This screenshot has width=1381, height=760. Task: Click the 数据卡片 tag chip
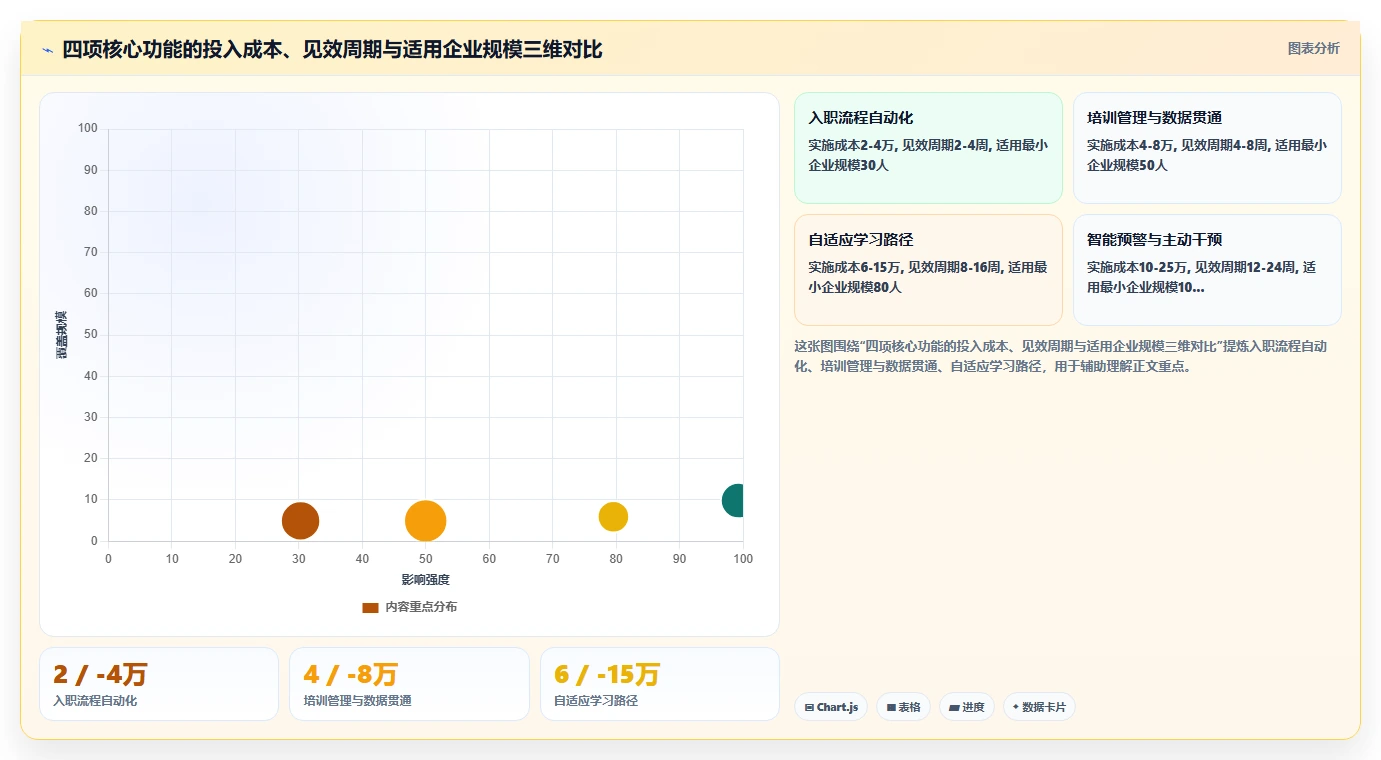point(1039,707)
